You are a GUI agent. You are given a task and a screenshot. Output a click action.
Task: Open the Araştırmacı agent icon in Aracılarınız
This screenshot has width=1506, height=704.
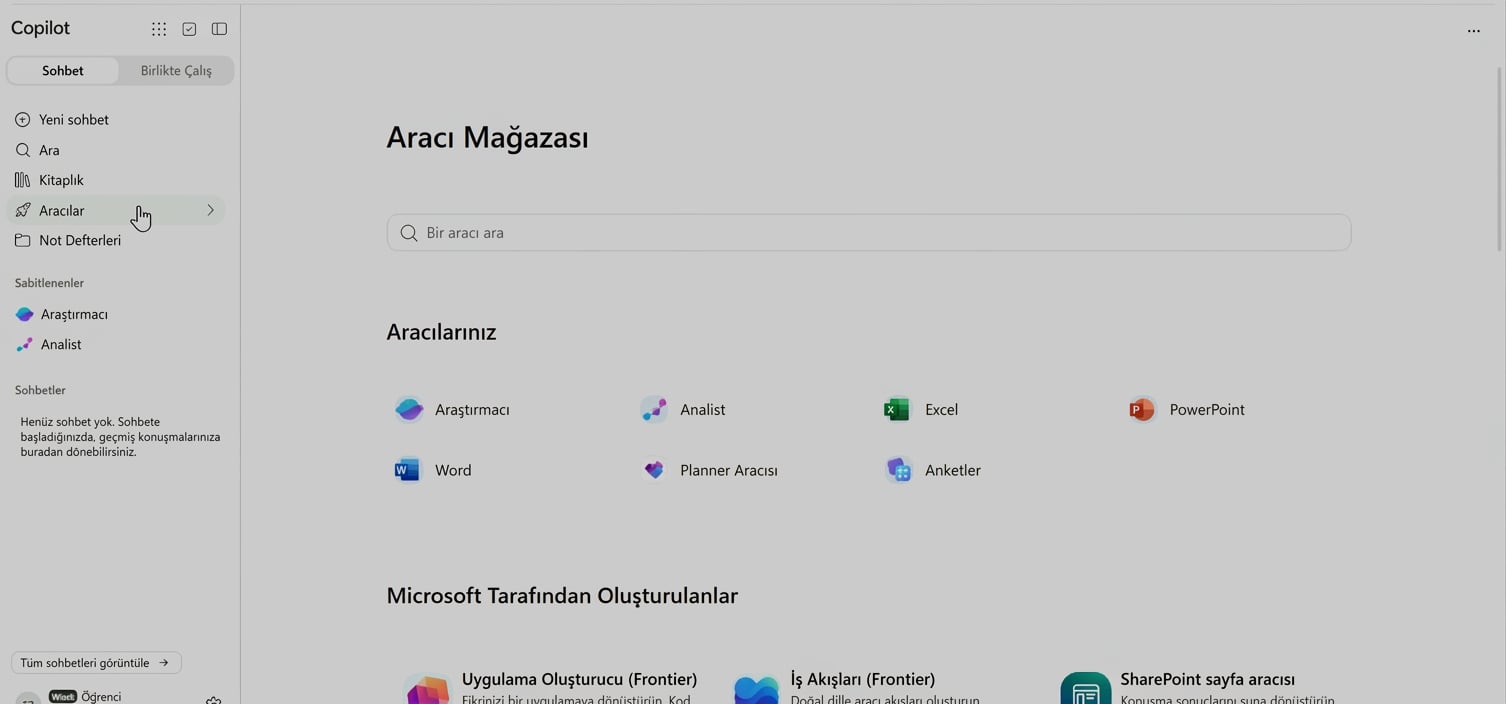(x=408, y=409)
